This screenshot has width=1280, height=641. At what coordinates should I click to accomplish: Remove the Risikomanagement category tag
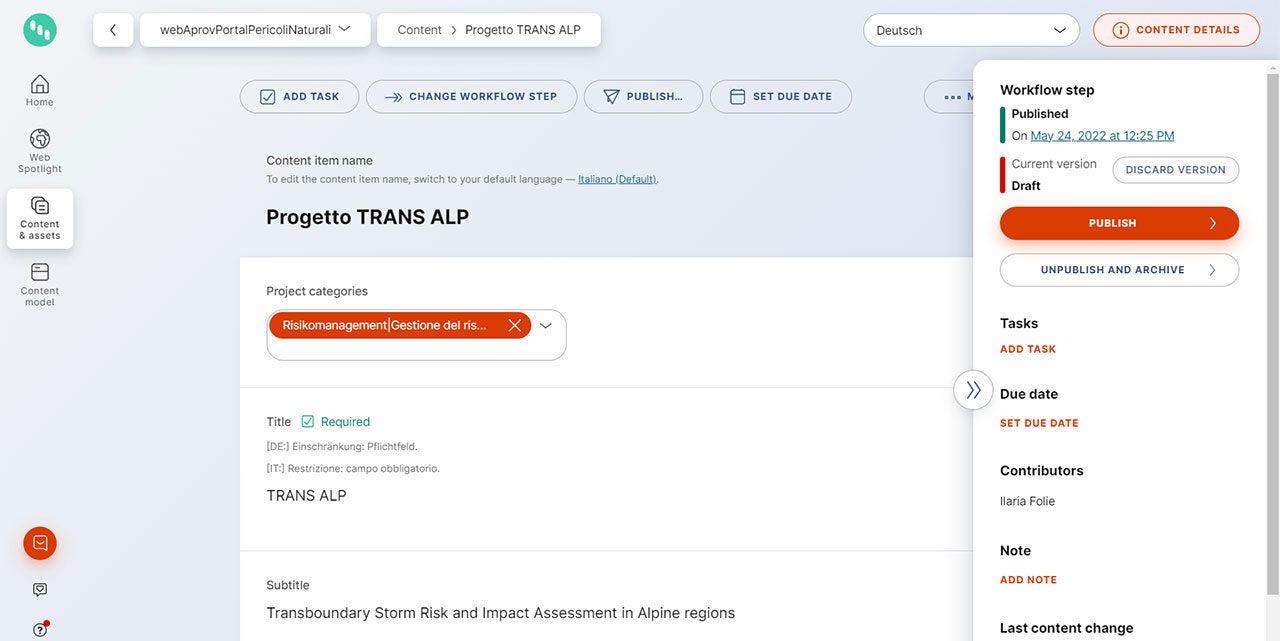pos(515,325)
